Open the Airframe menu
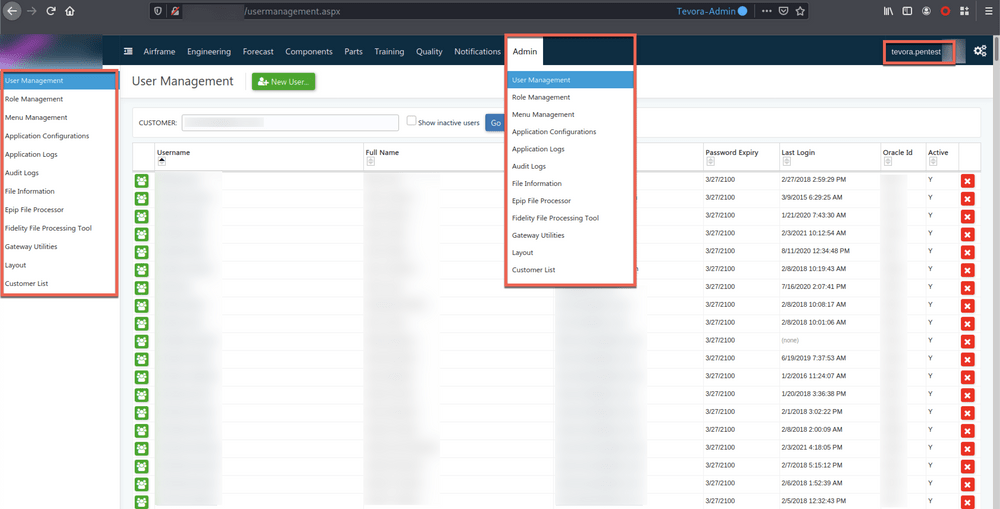 159,52
